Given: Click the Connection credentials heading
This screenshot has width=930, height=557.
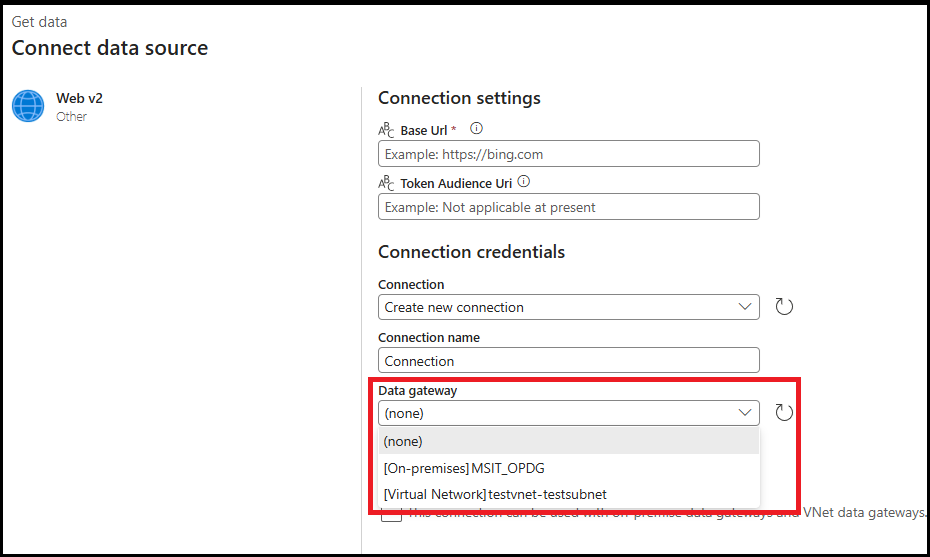Looking at the screenshot, I should point(472,252).
